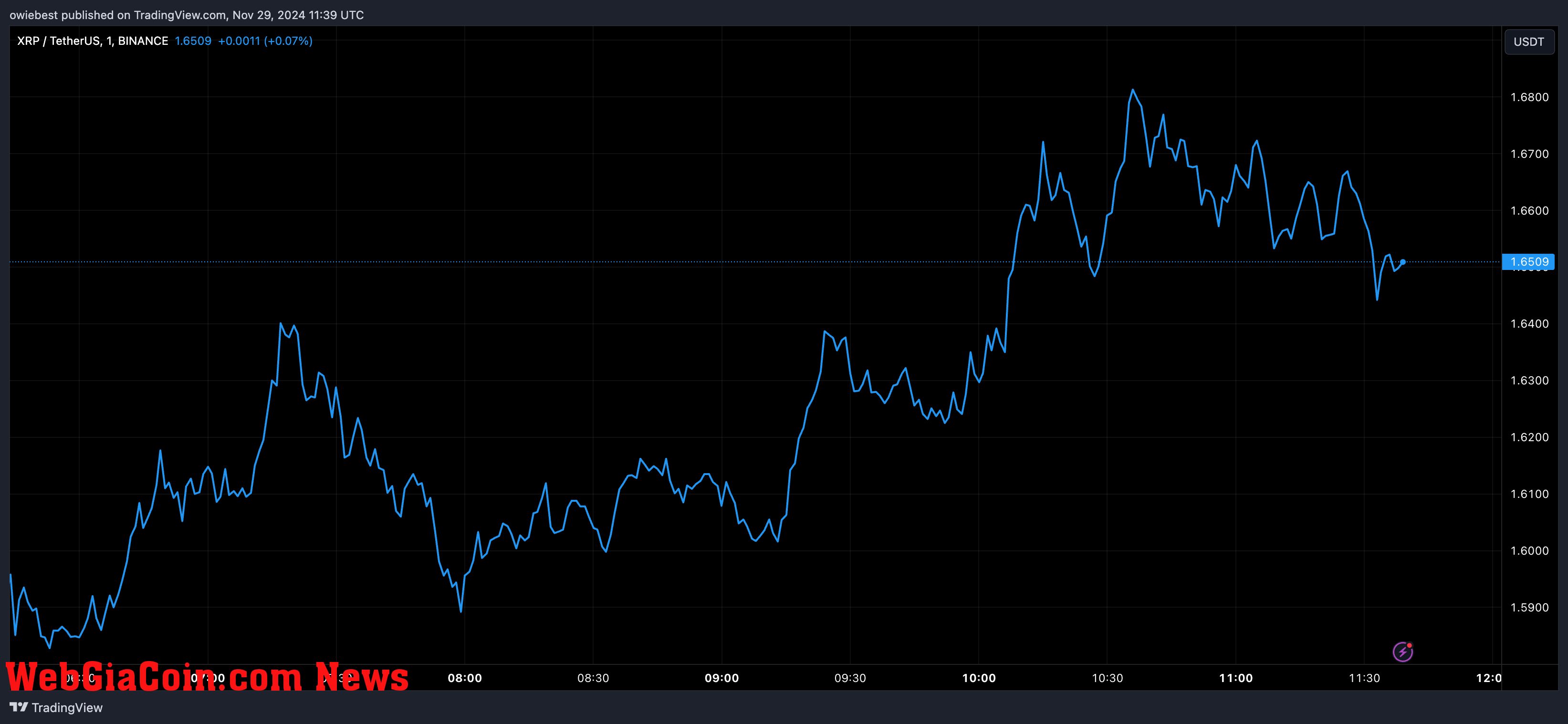Viewport: 1568px width, 724px height.
Task: Click the 1.6509 current price label
Action: pyautogui.click(x=1528, y=262)
